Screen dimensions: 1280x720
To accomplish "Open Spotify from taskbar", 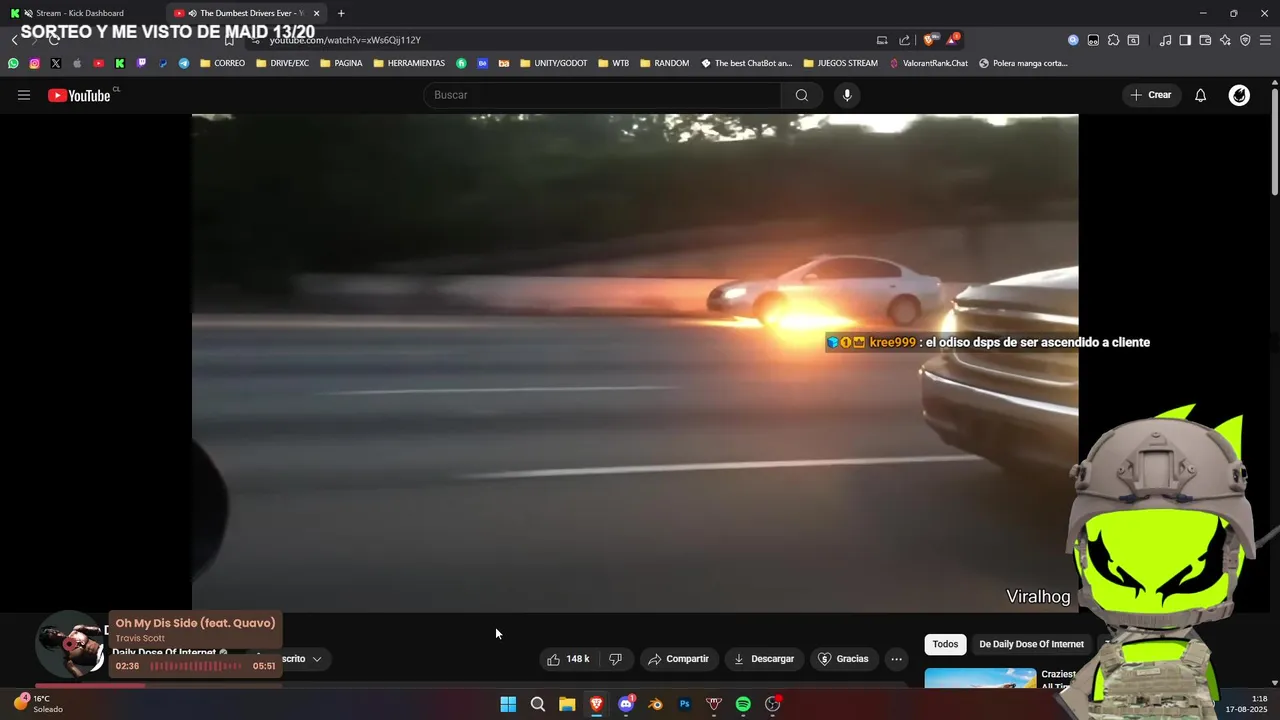I will (743, 704).
